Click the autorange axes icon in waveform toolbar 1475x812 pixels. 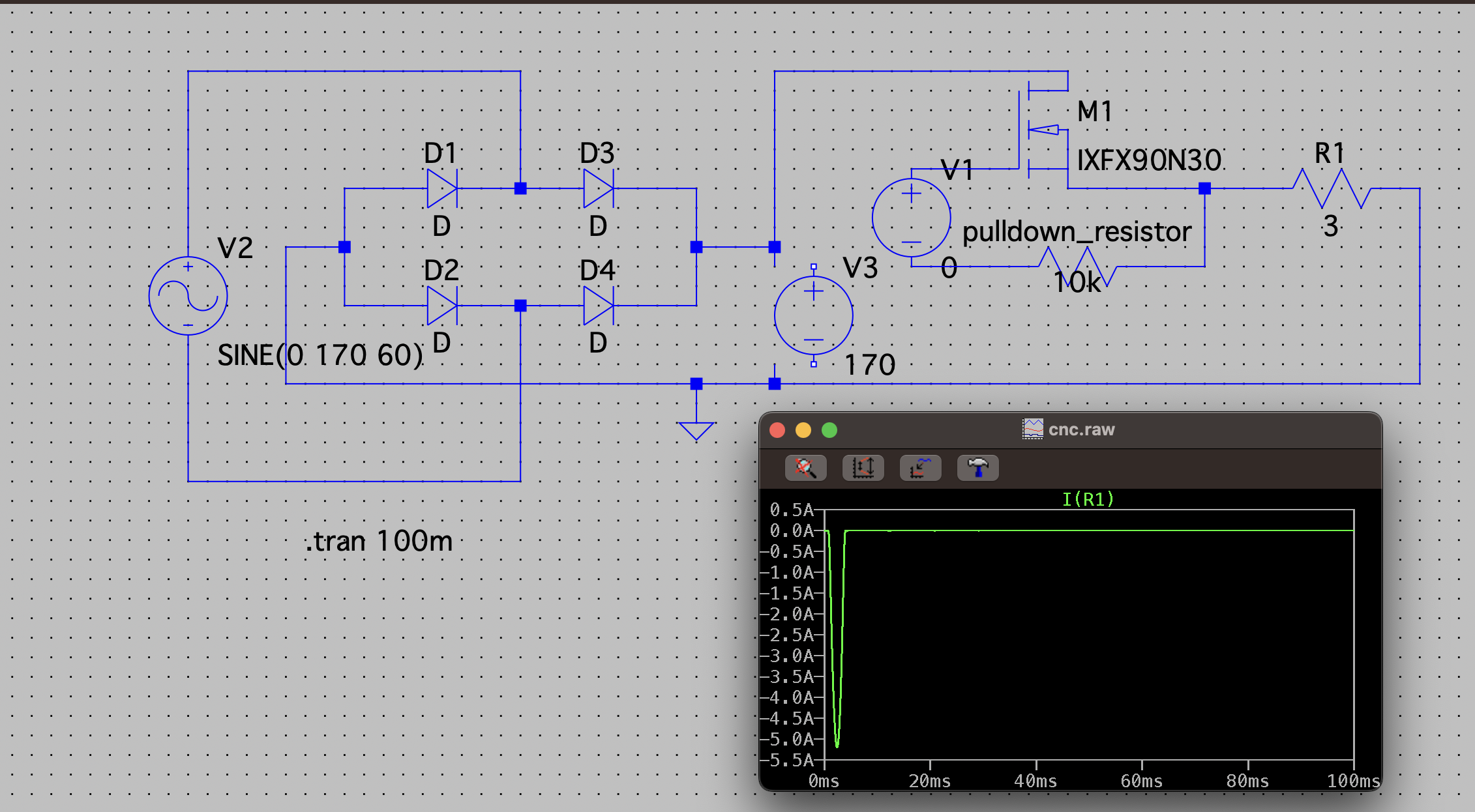[x=863, y=467]
